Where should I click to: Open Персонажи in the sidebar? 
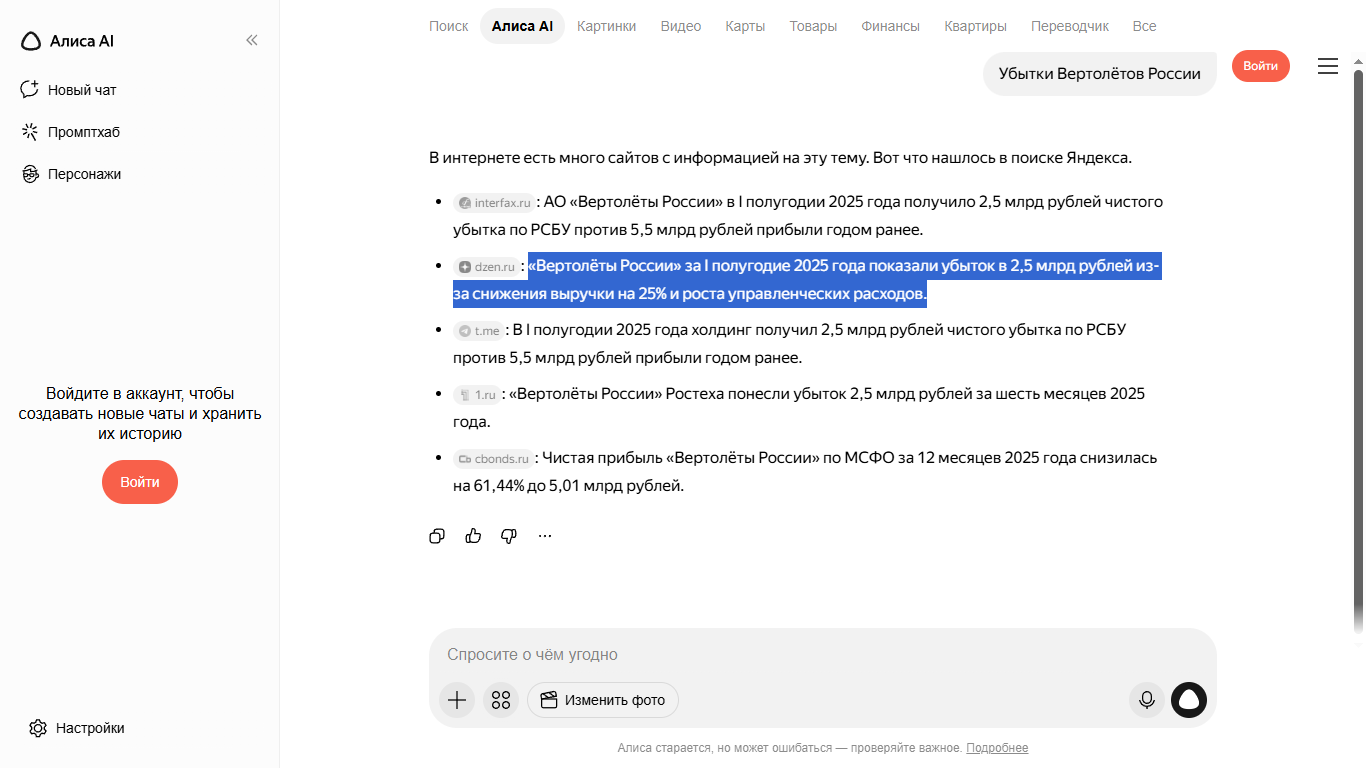click(x=72, y=174)
